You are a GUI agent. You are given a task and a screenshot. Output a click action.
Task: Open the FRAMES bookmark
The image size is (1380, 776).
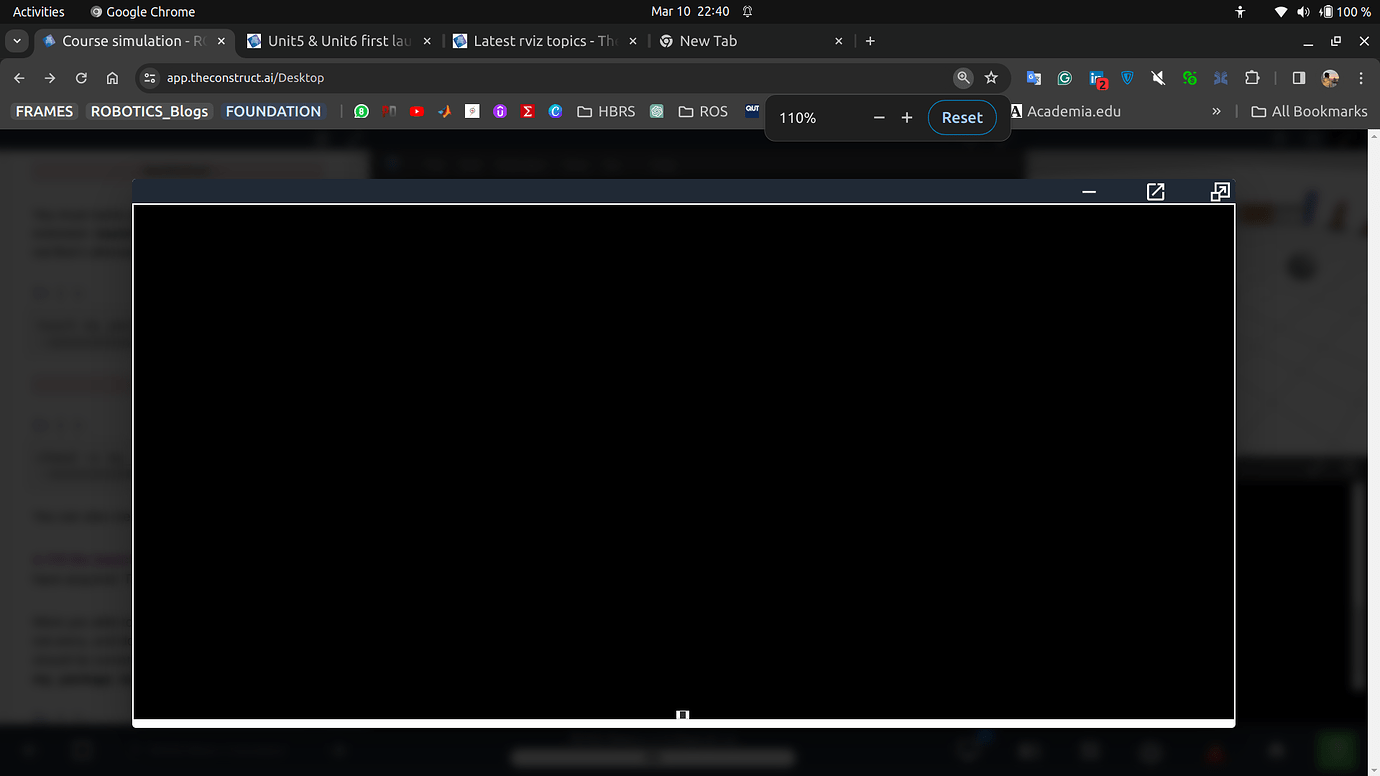click(44, 111)
